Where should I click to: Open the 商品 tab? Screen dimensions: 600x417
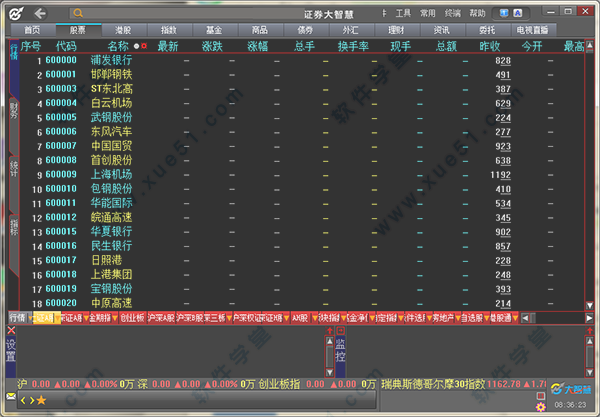(x=260, y=30)
